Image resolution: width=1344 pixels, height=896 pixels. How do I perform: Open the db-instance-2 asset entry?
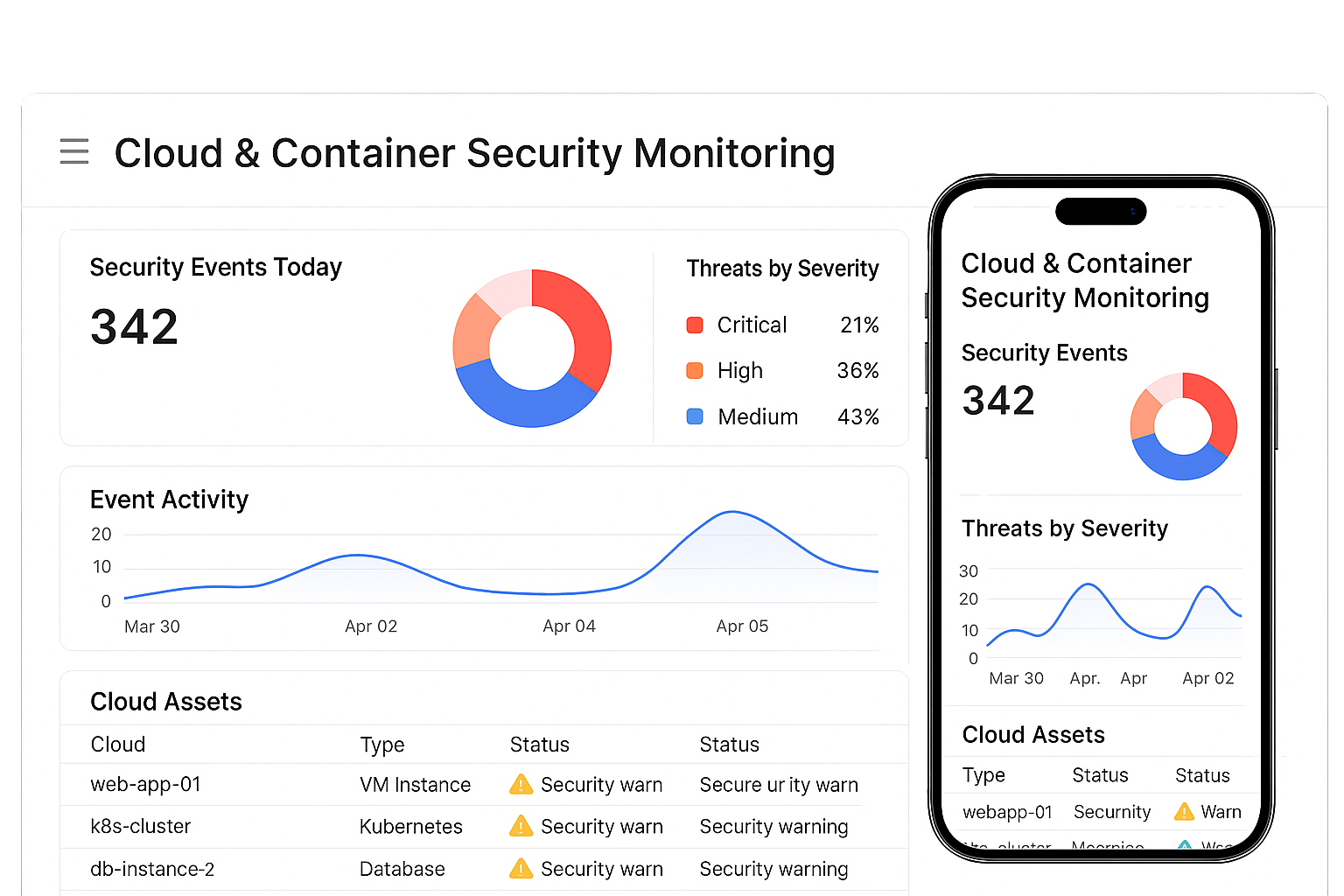pyautogui.click(x=152, y=869)
